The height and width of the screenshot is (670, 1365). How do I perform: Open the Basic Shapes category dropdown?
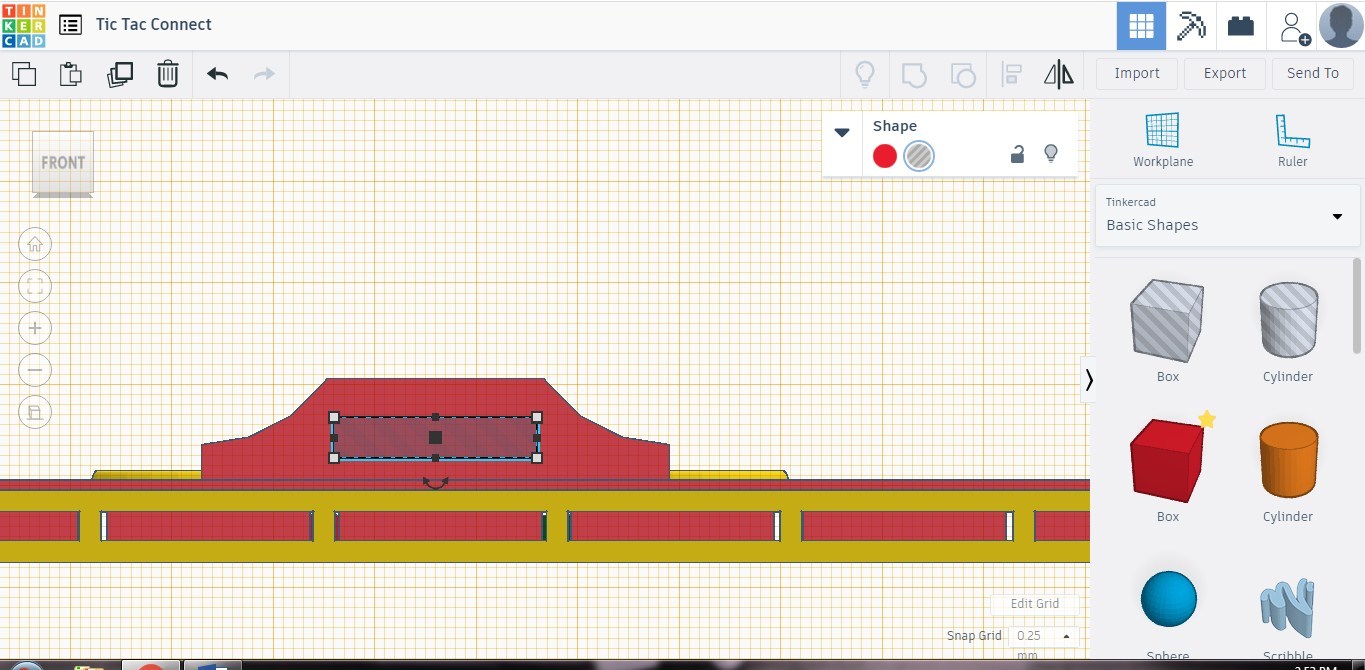pyautogui.click(x=1227, y=215)
